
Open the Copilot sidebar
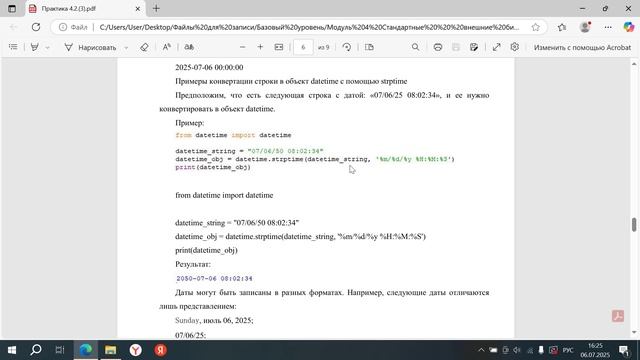(x=629, y=27)
